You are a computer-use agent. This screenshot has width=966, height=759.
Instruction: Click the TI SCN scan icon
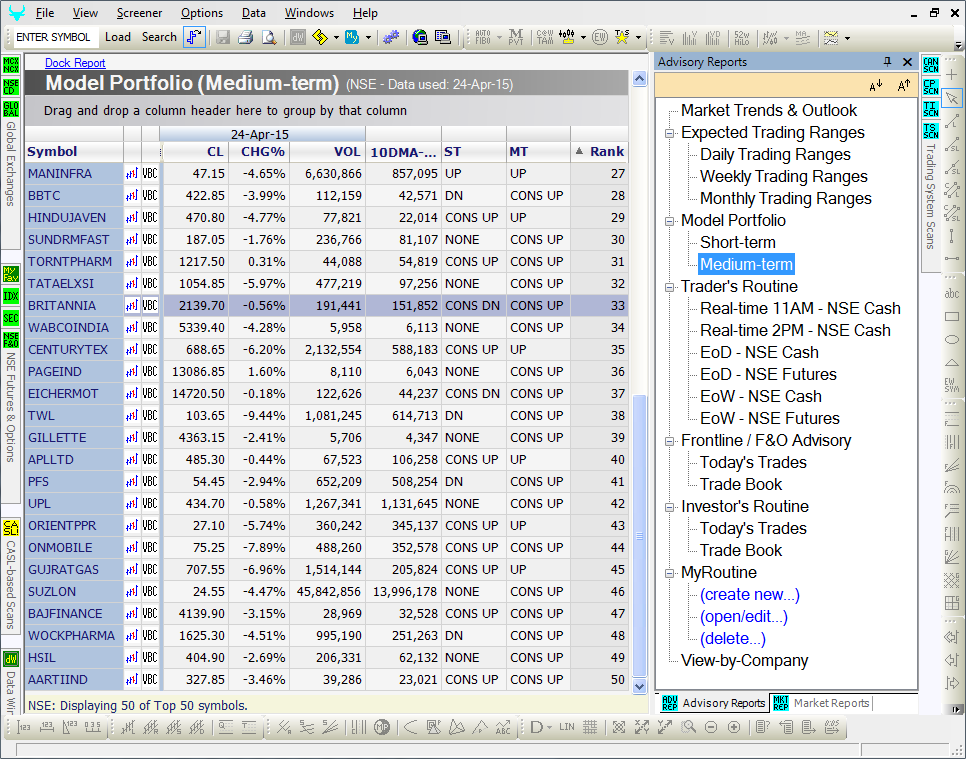pyautogui.click(x=931, y=109)
